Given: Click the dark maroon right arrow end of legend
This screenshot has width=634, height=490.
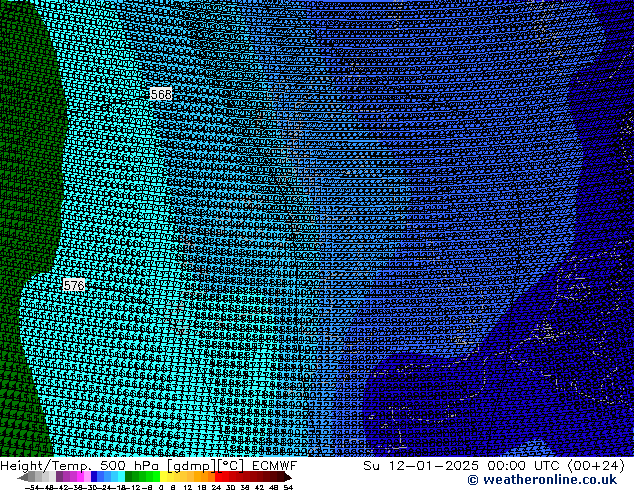Looking at the screenshot, I should [x=287, y=477].
